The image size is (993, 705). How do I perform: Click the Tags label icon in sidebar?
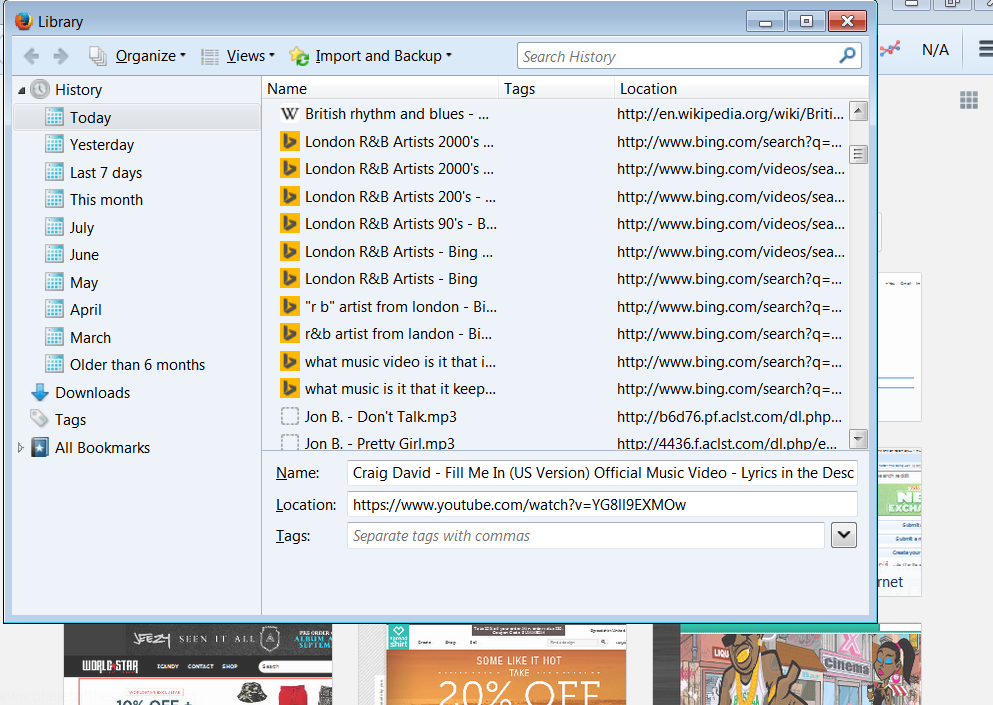(x=39, y=419)
